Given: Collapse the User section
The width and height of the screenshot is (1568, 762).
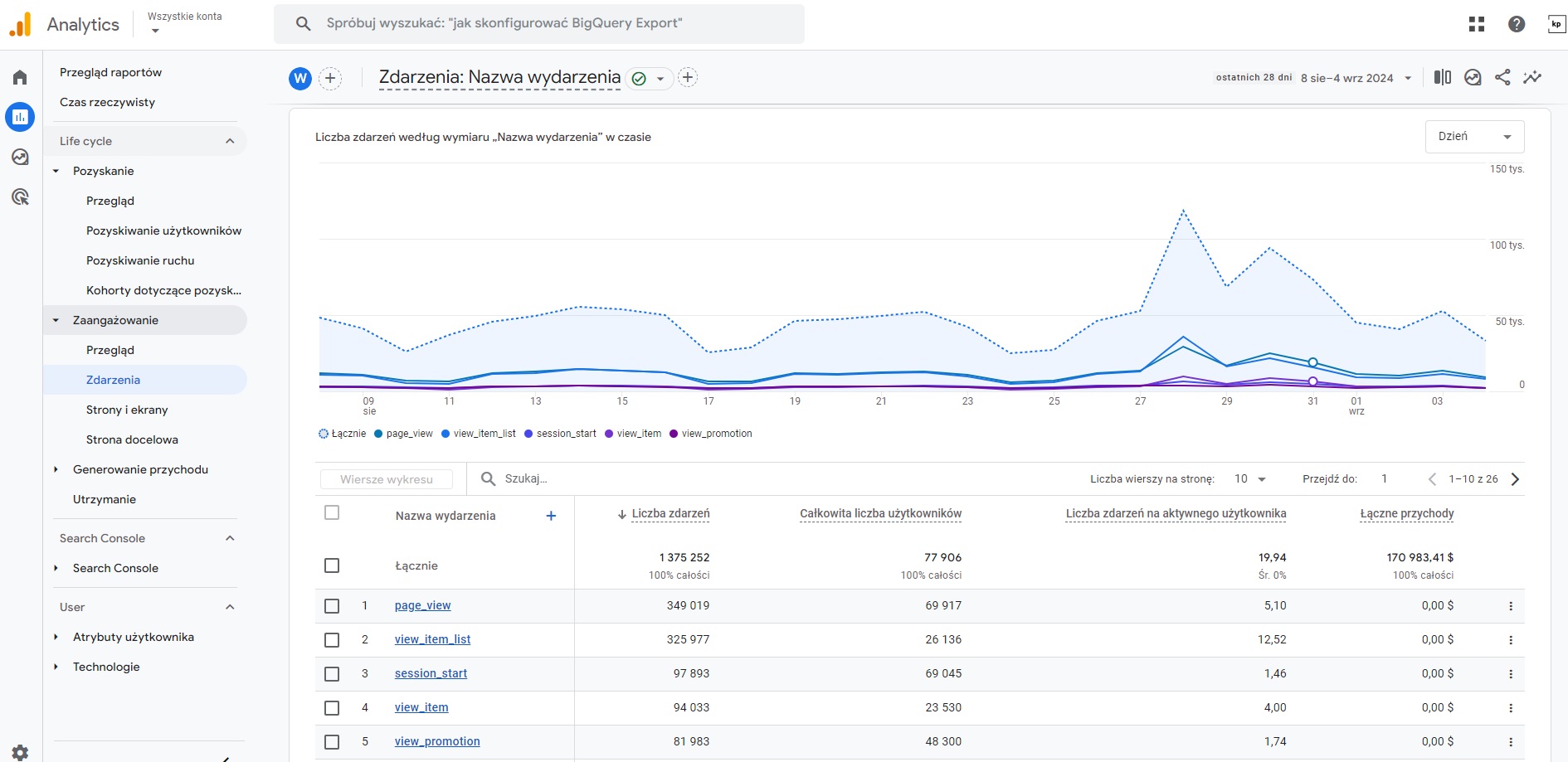Looking at the screenshot, I should point(230,607).
